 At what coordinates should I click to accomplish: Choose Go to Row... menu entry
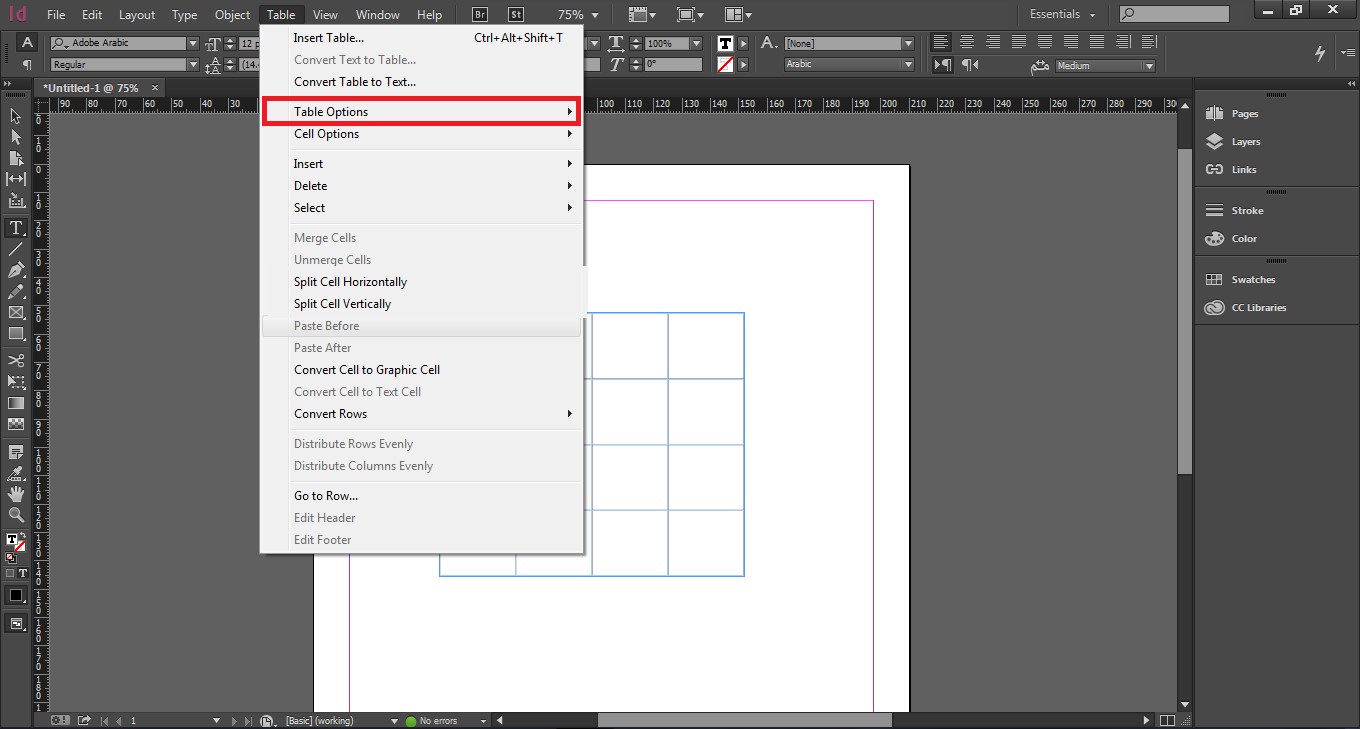[x=422, y=496]
